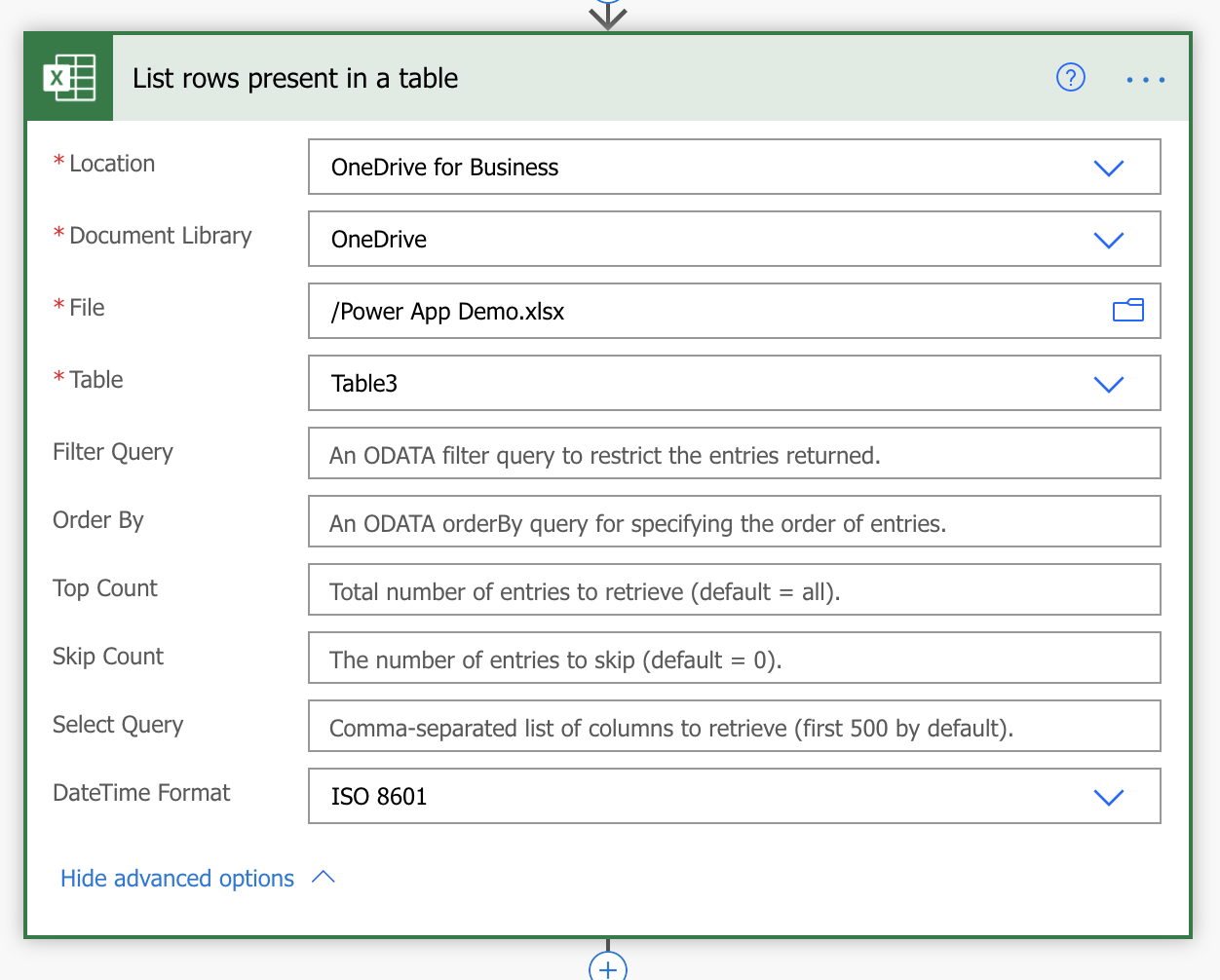
Task: Open the Table dropdown showing Table3
Action: 1109,384
